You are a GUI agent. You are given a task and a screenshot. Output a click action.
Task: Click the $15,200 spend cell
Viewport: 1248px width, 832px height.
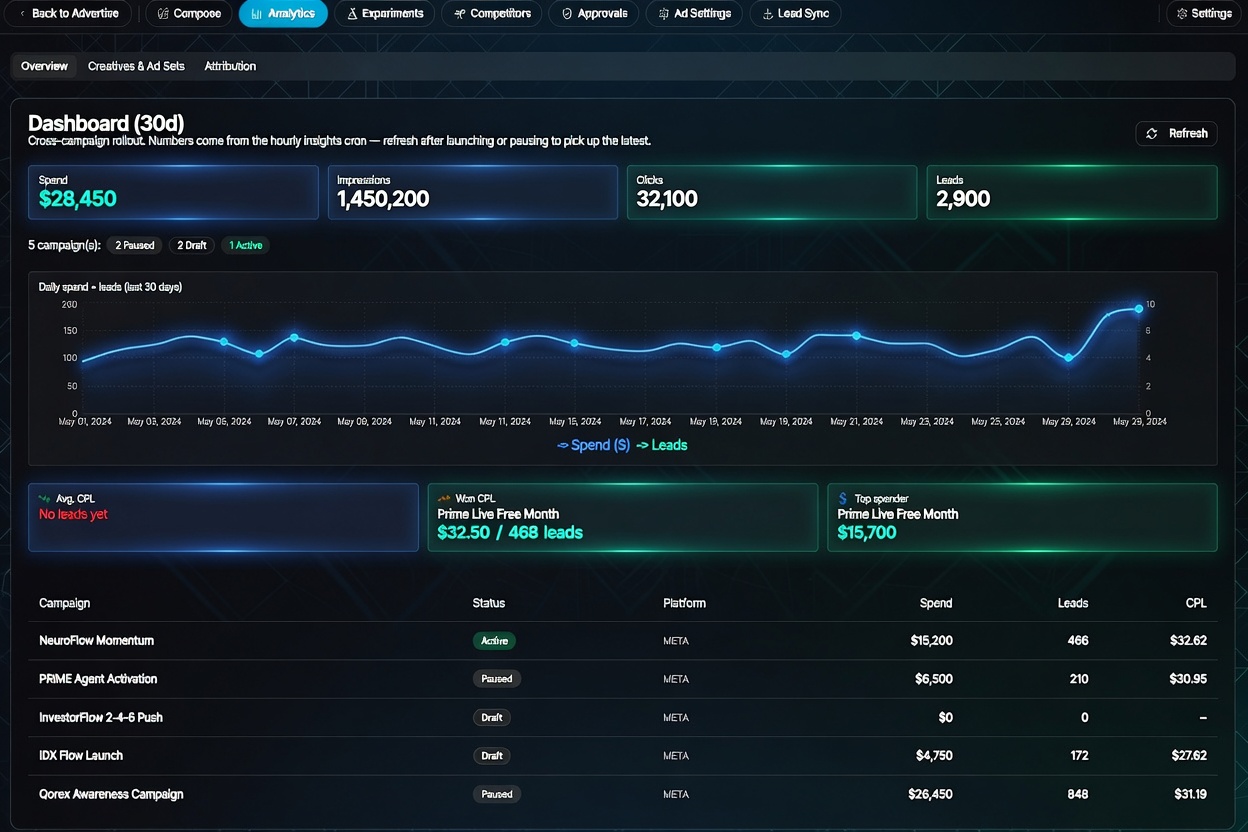[932, 641]
